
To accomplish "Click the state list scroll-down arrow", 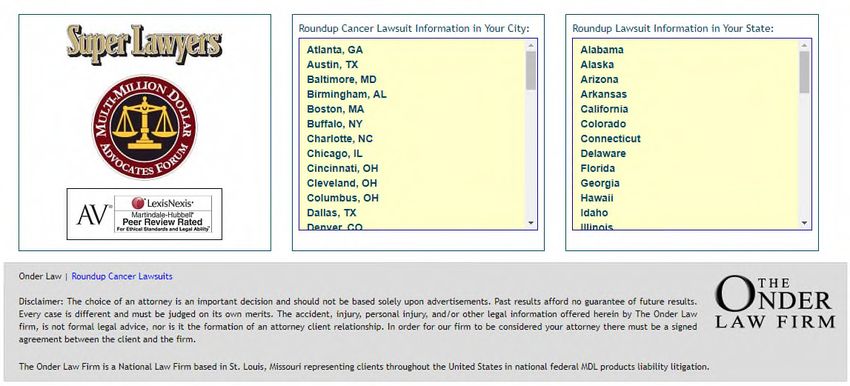I will pos(804,223).
